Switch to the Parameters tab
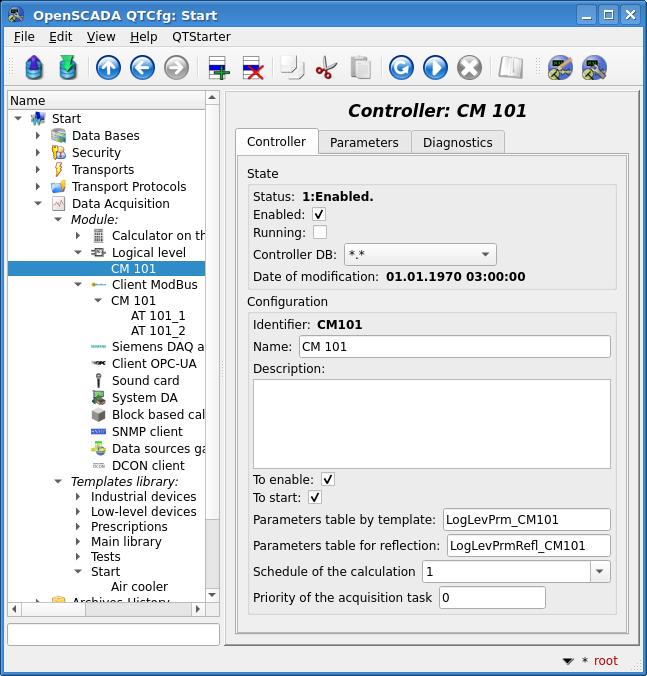This screenshot has height=676, width=647. click(x=364, y=142)
